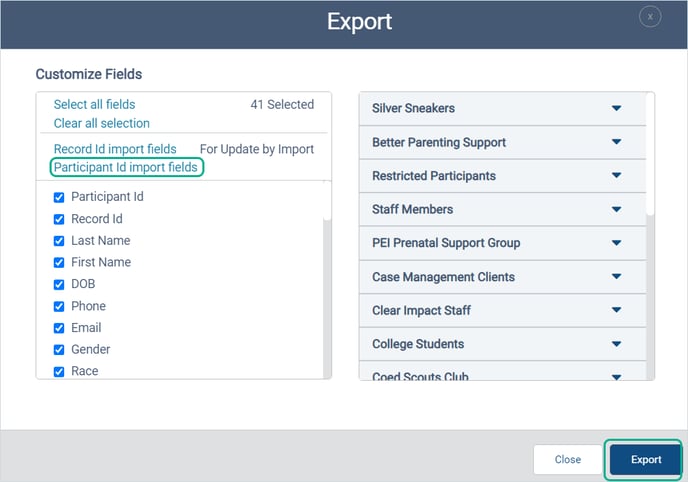The width and height of the screenshot is (688, 482).
Task: Toggle the Email checkbox
Action: pyautogui.click(x=59, y=328)
